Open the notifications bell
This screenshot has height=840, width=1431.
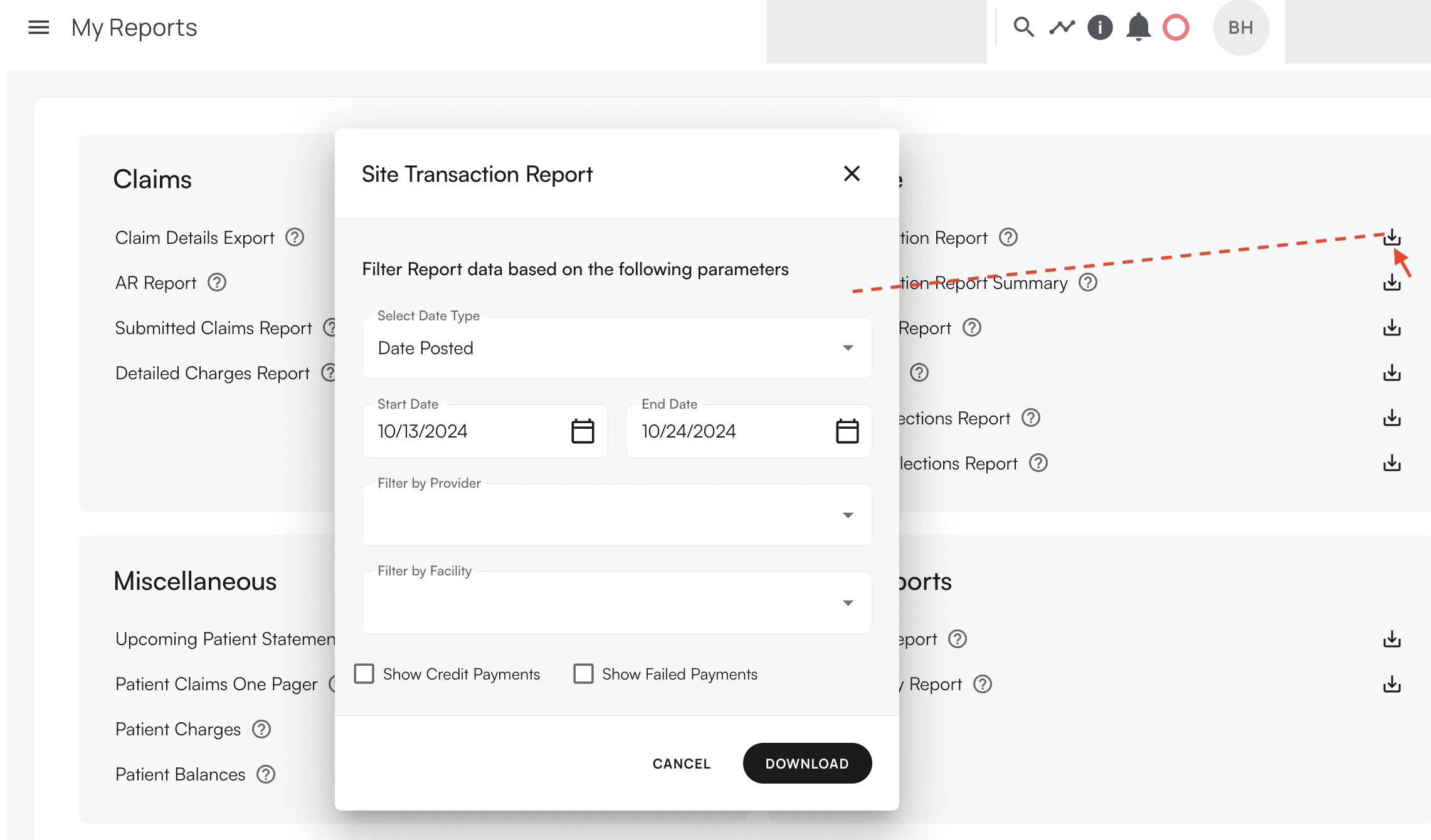point(1138,28)
